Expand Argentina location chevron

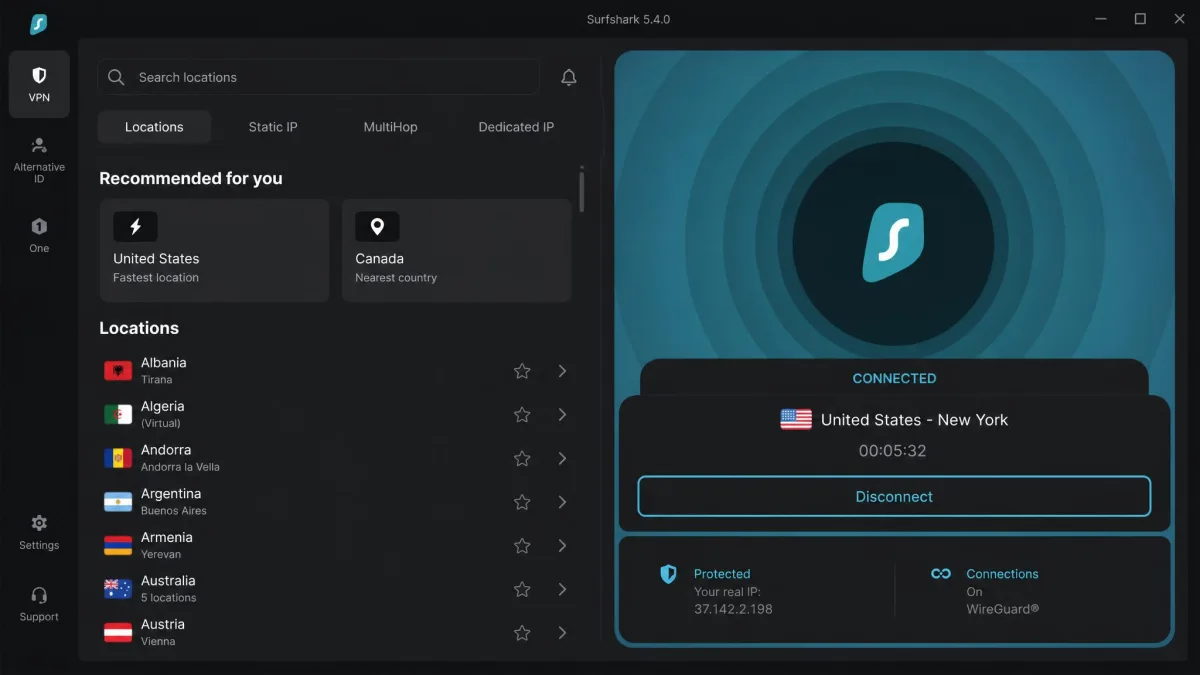pos(562,502)
